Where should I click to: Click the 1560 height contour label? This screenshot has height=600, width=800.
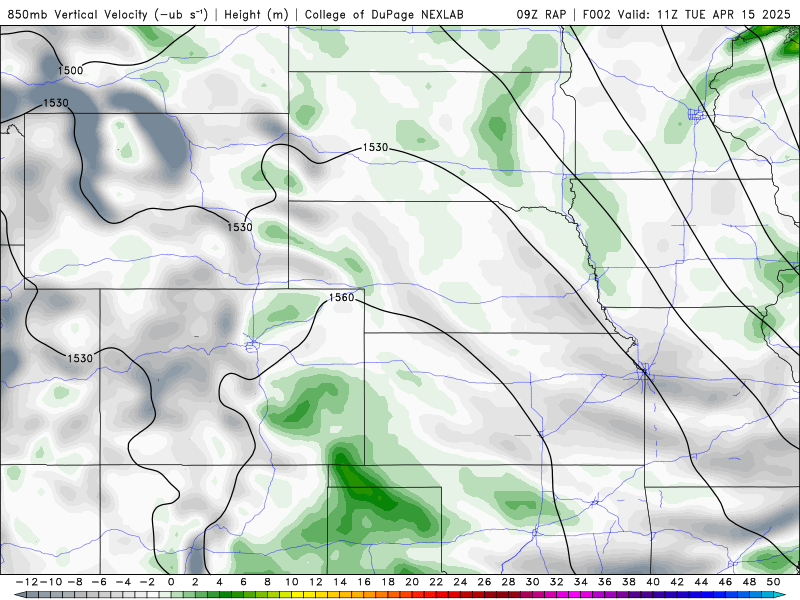coord(341,297)
